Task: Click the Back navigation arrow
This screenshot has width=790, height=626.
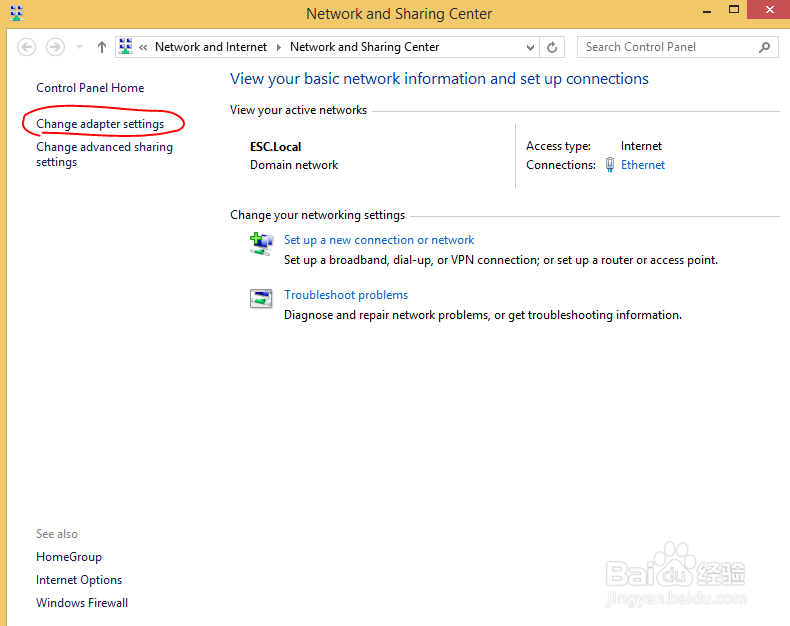Action: click(x=26, y=47)
